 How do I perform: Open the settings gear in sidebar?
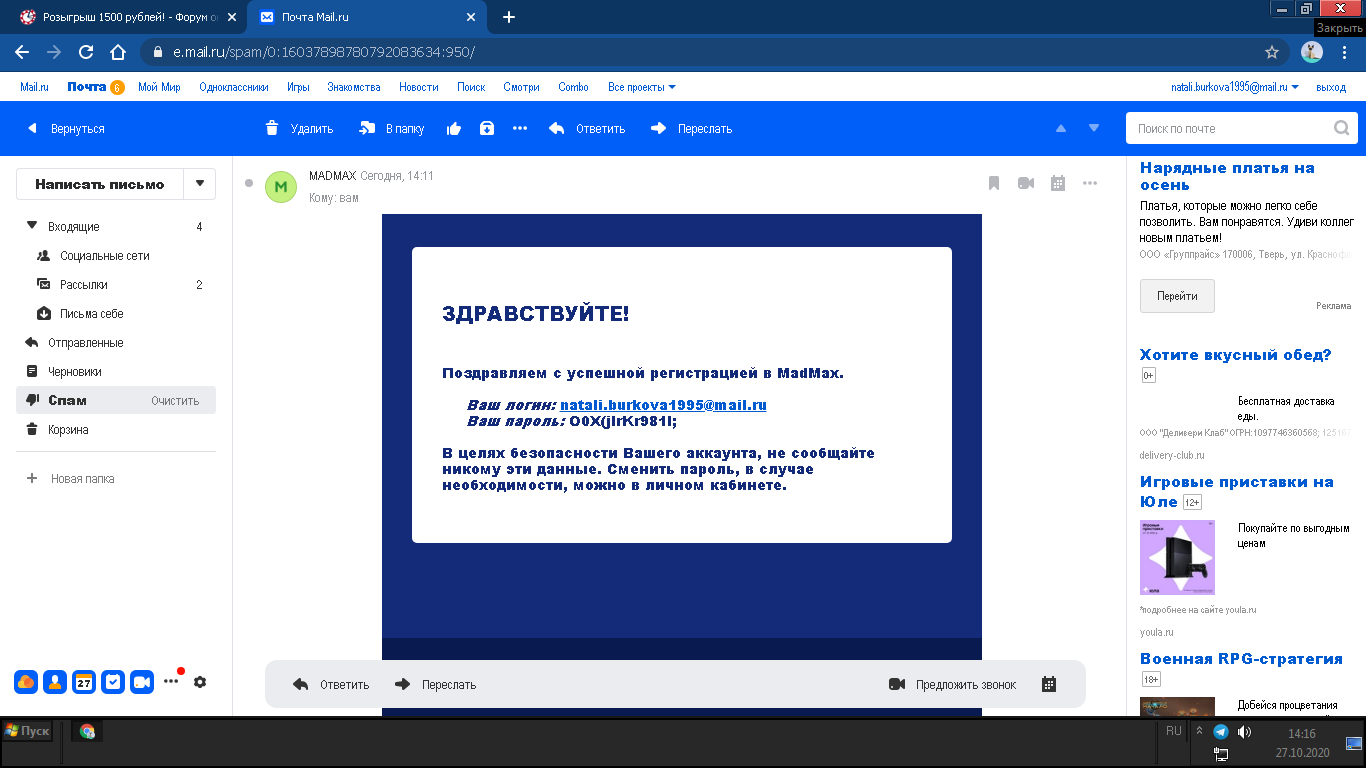pos(200,682)
